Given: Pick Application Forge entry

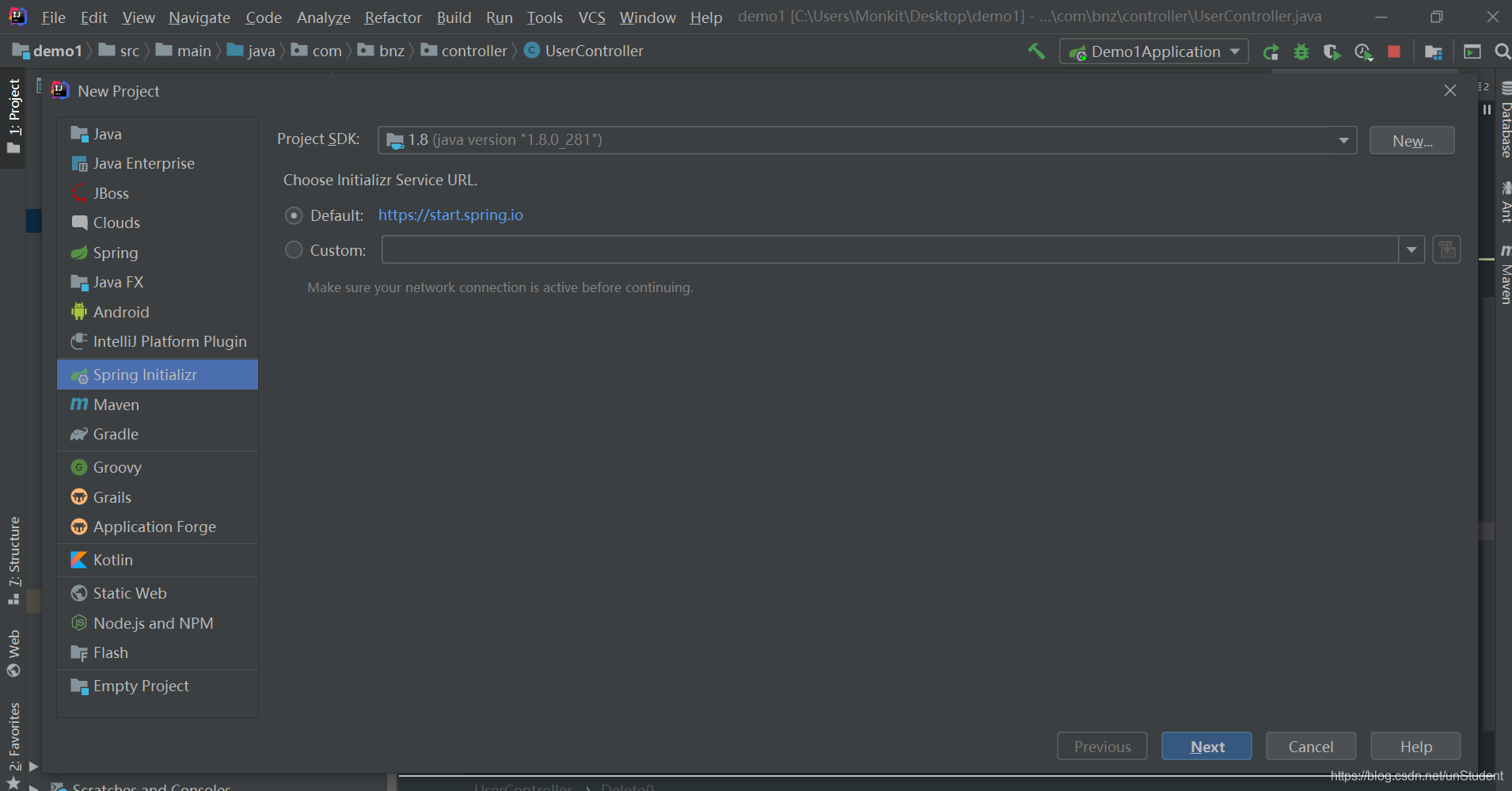Looking at the screenshot, I should [158, 527].
